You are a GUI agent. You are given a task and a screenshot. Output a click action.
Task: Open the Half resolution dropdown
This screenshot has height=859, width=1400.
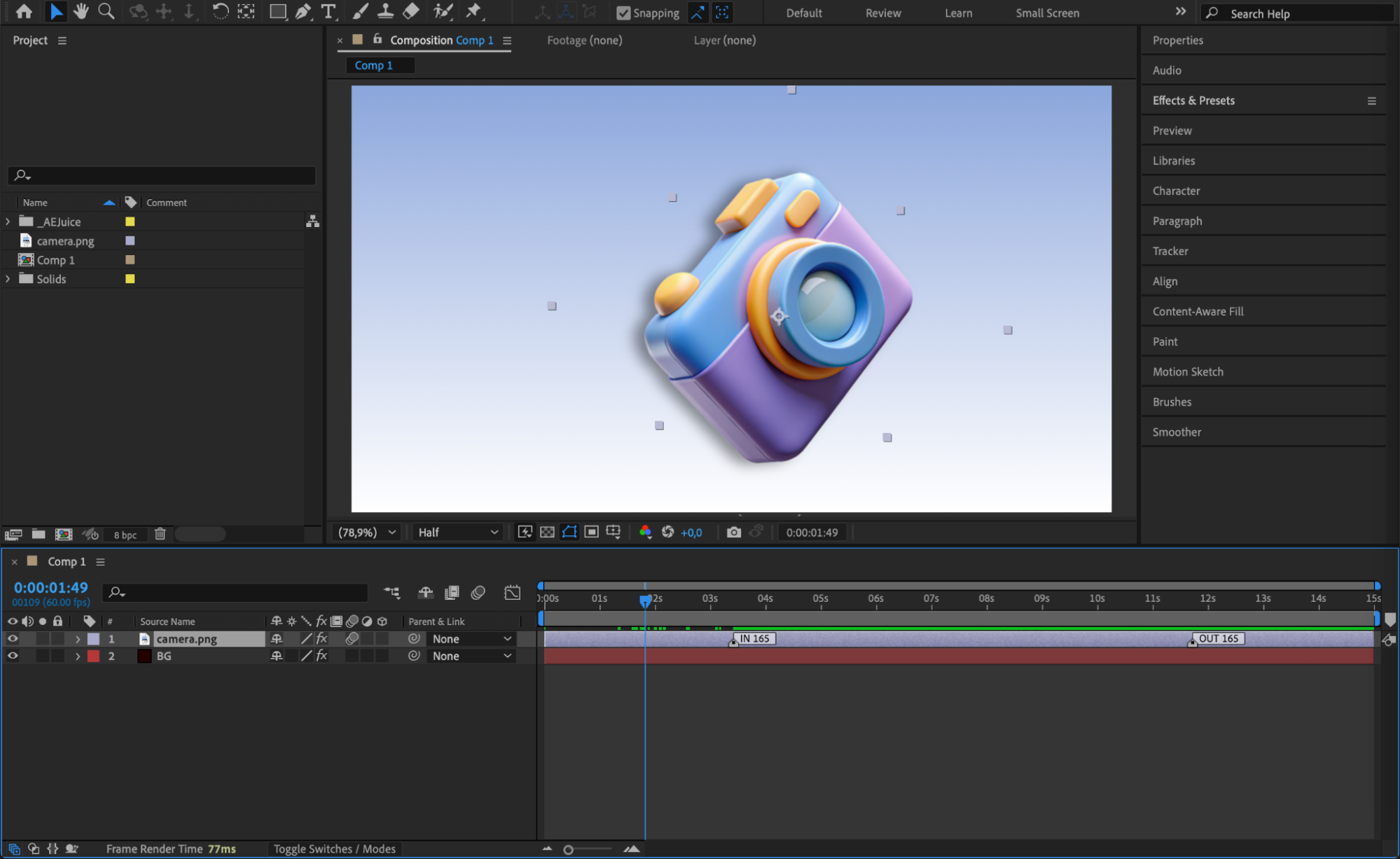458,532
